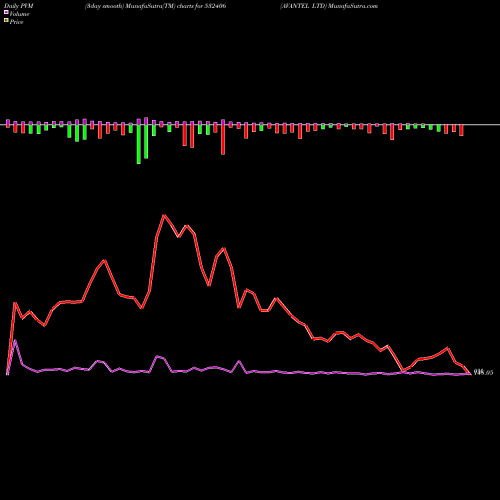Screen dimensions: 500x500
Task: Click the 'Volume' legend label
Action: [19, 14]
